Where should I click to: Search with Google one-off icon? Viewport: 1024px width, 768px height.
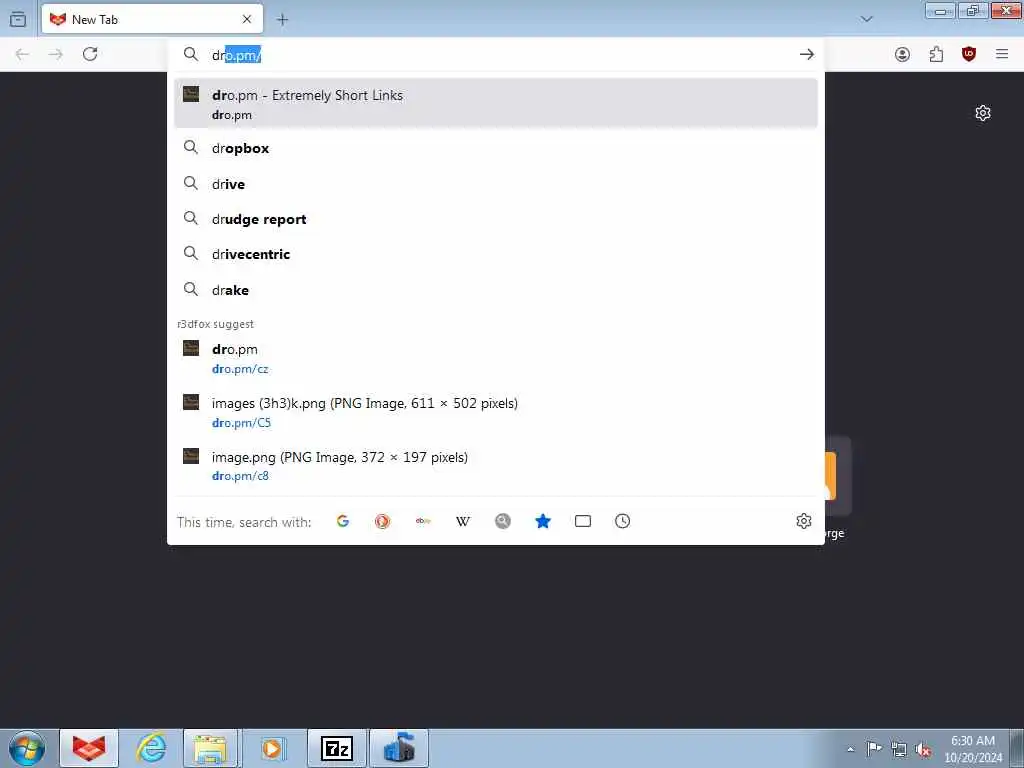pos(343,521)
